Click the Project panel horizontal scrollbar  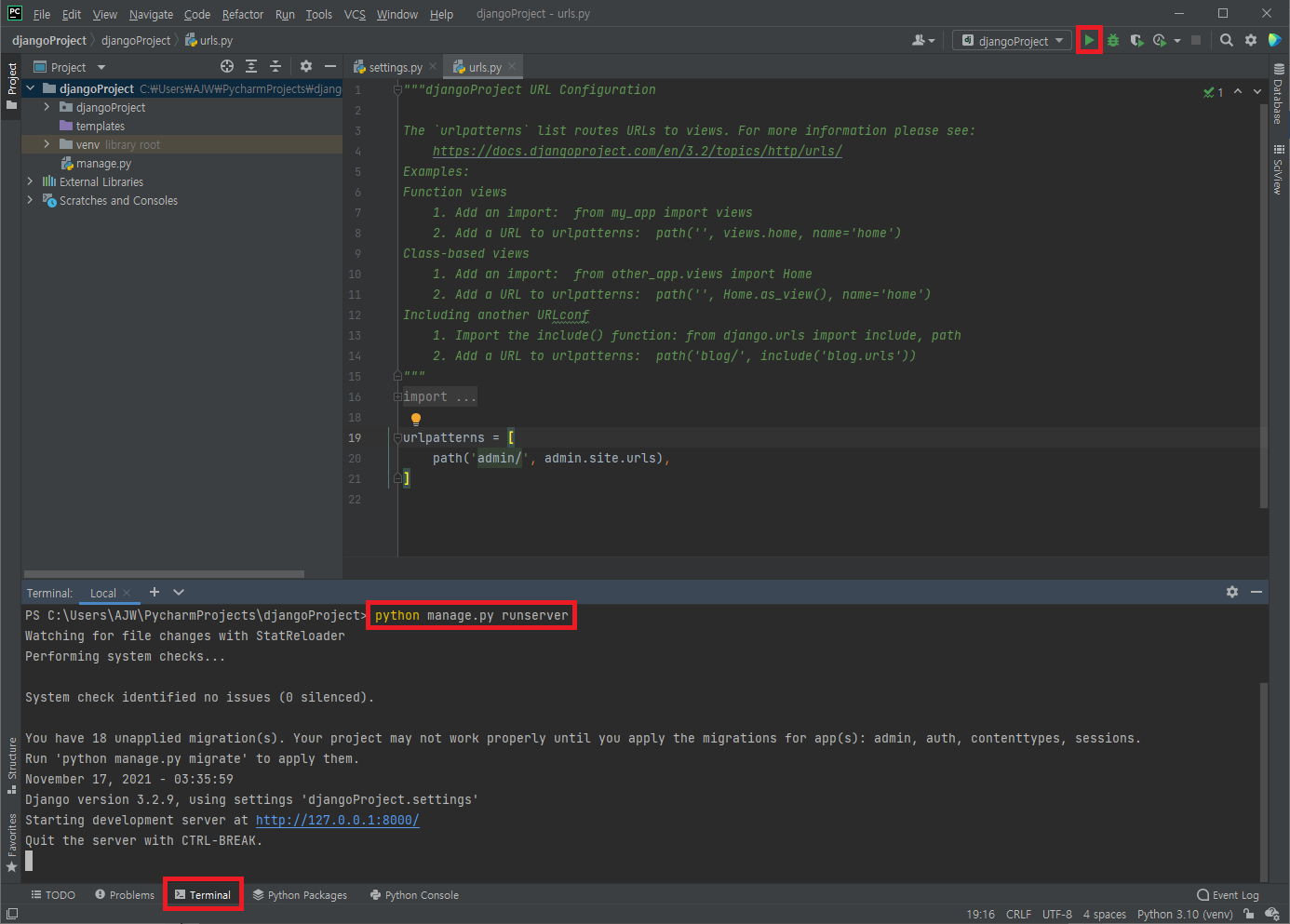point(164,574)
